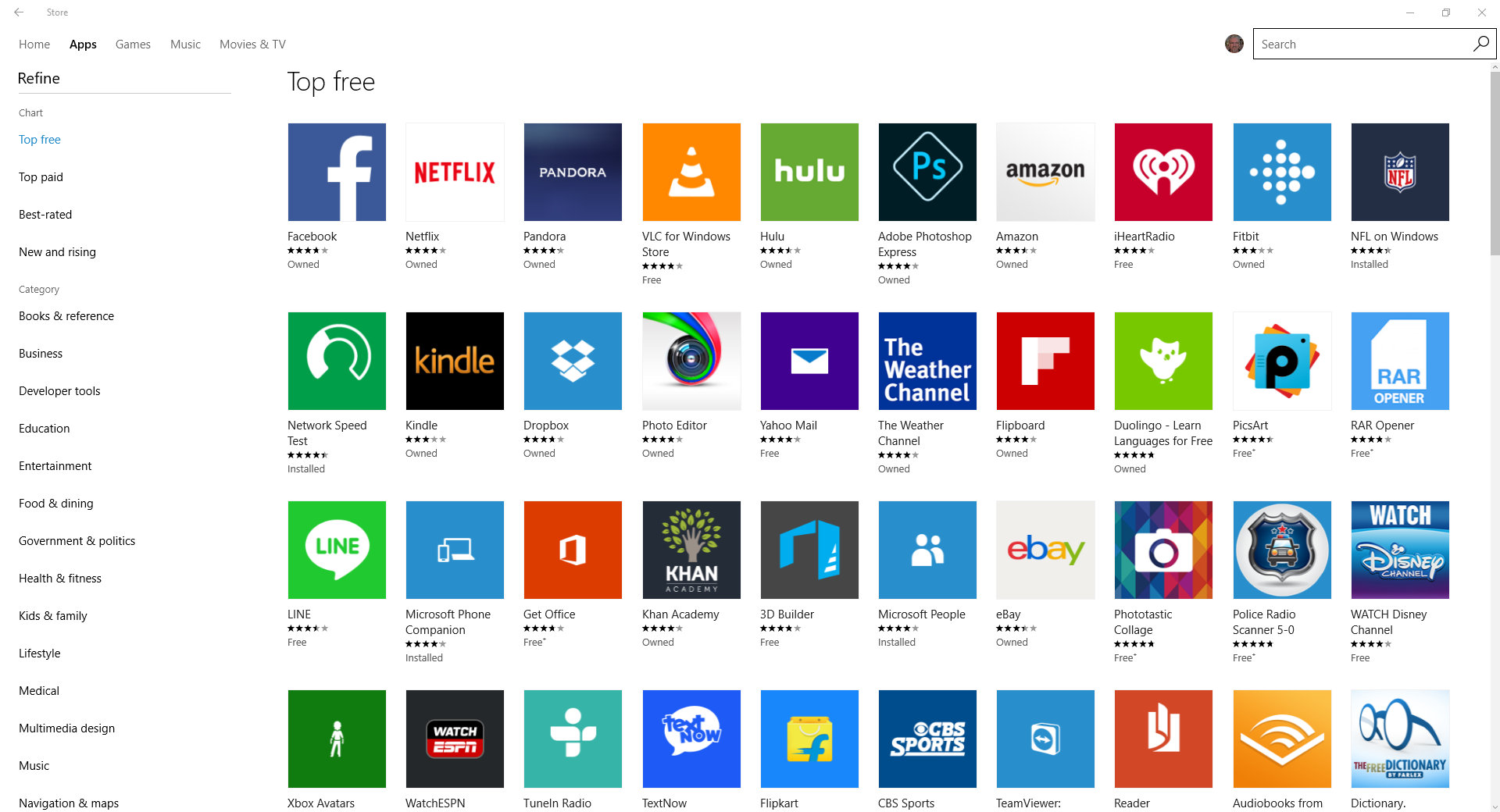
Task: Open the Facebook app tile
Action: point(337,172)
